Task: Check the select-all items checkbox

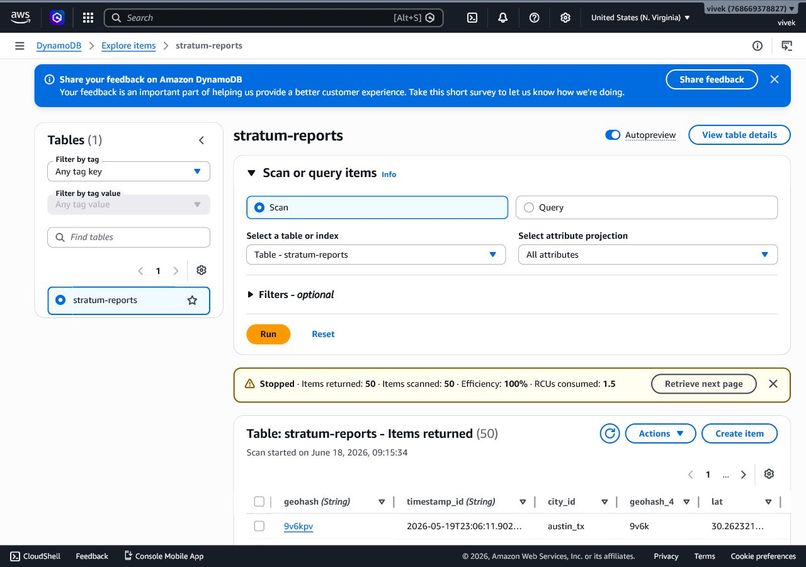Action: [259, 501]
